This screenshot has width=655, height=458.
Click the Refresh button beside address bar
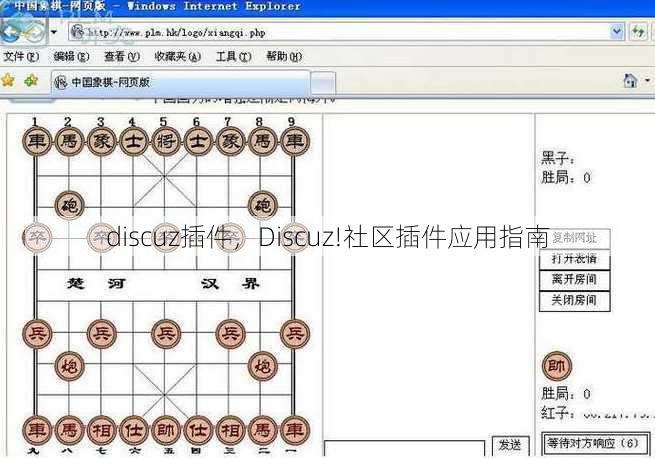point(638,32)
